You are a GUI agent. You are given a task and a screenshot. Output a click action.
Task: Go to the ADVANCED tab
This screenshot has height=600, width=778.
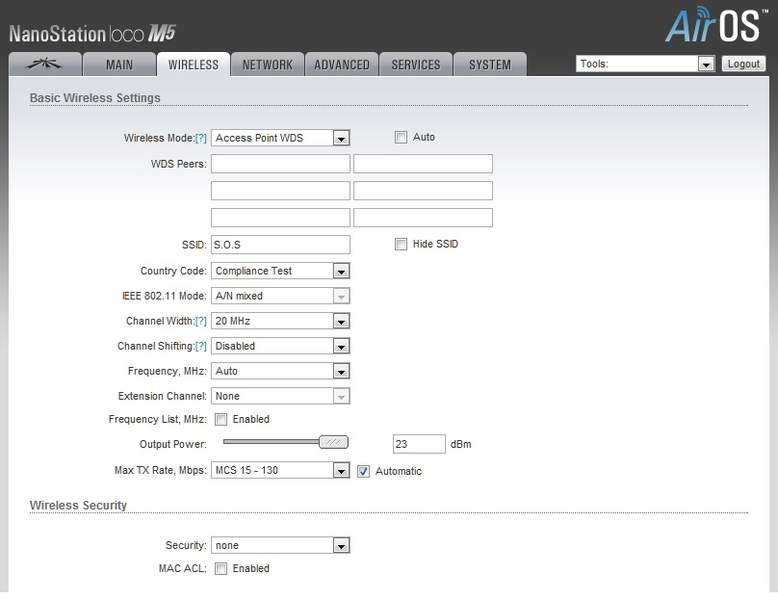341,65
